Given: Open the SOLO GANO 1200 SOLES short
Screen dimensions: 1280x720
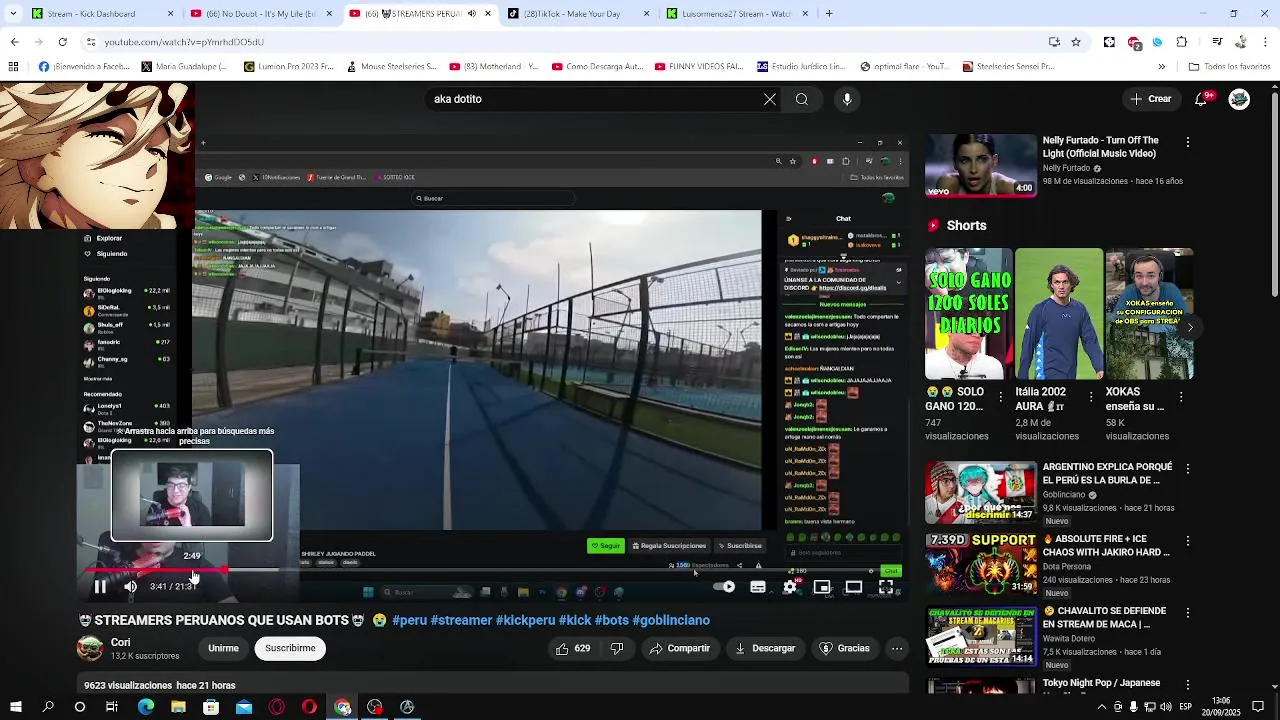Looking at the screenshot, I should 969,314.
